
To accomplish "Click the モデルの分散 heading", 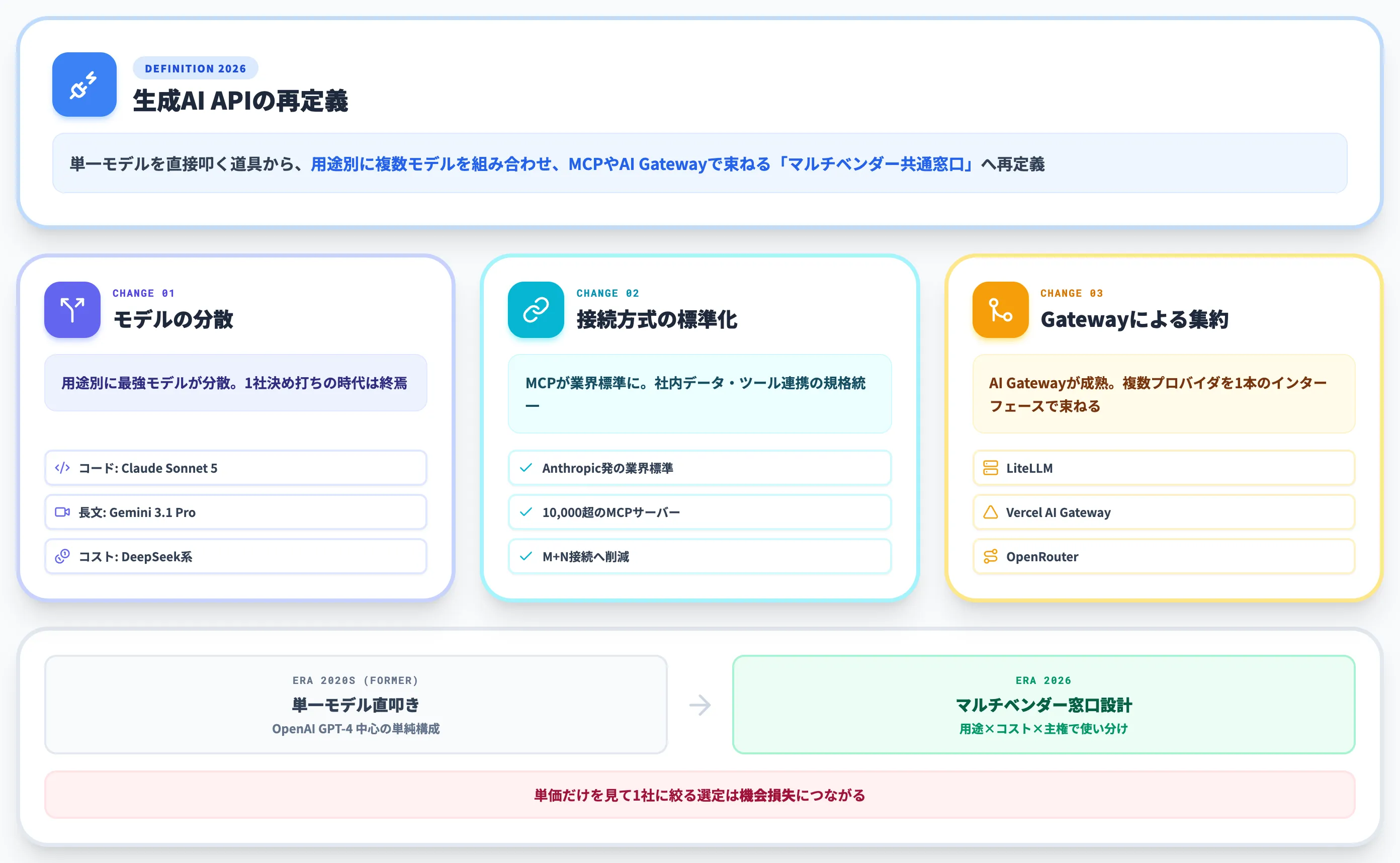I will 173,319.
